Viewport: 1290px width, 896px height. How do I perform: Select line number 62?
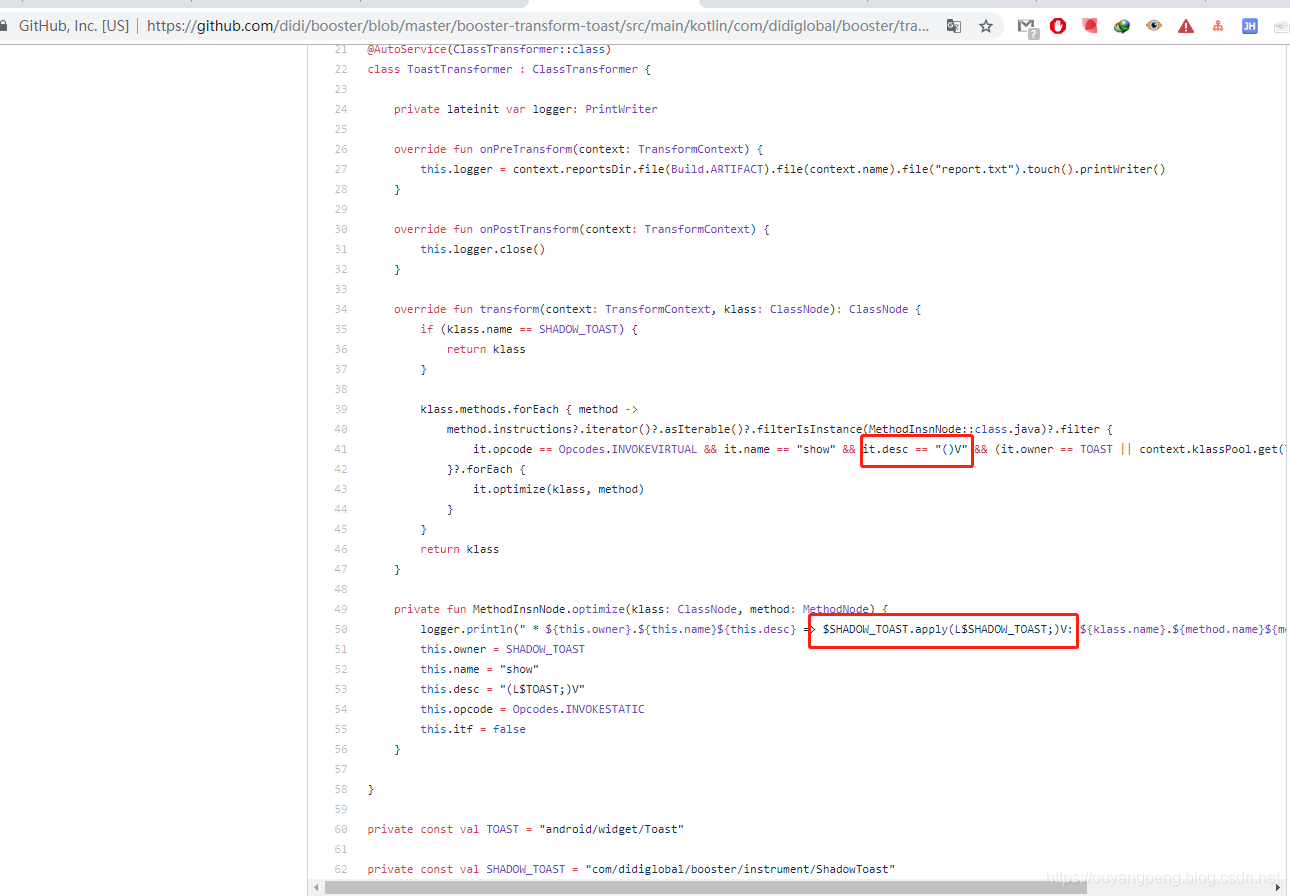coord(341,869)
